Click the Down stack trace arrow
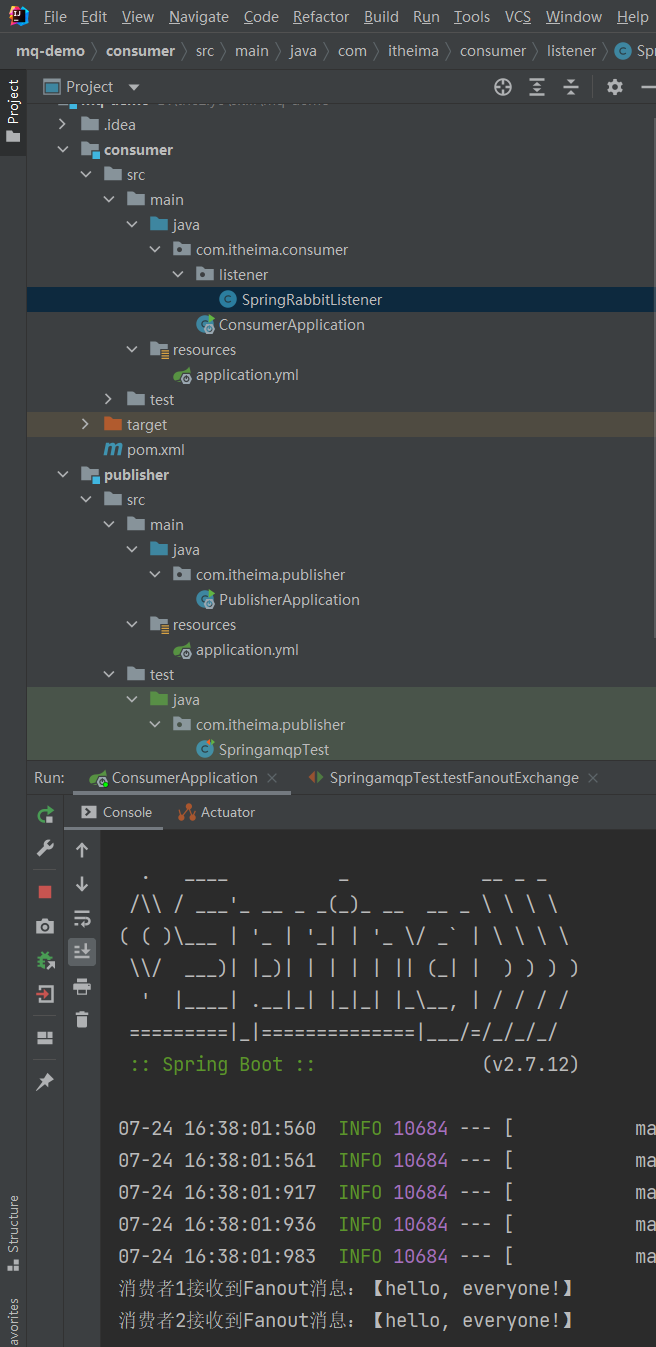This screenshot has height=1347, width=656. coord(82,884)
